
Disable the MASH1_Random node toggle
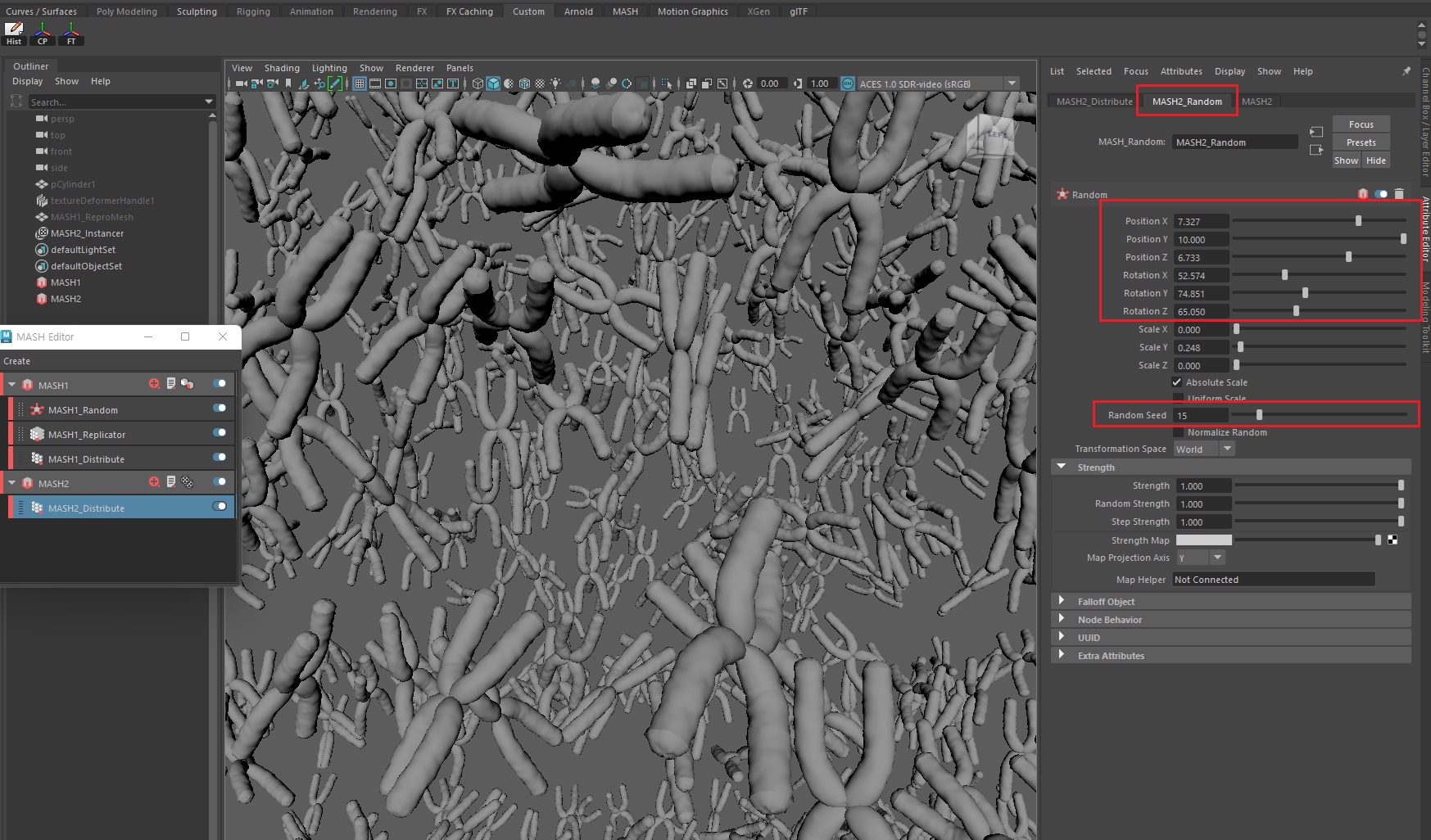pyautogui.click(x=220, y=409)
